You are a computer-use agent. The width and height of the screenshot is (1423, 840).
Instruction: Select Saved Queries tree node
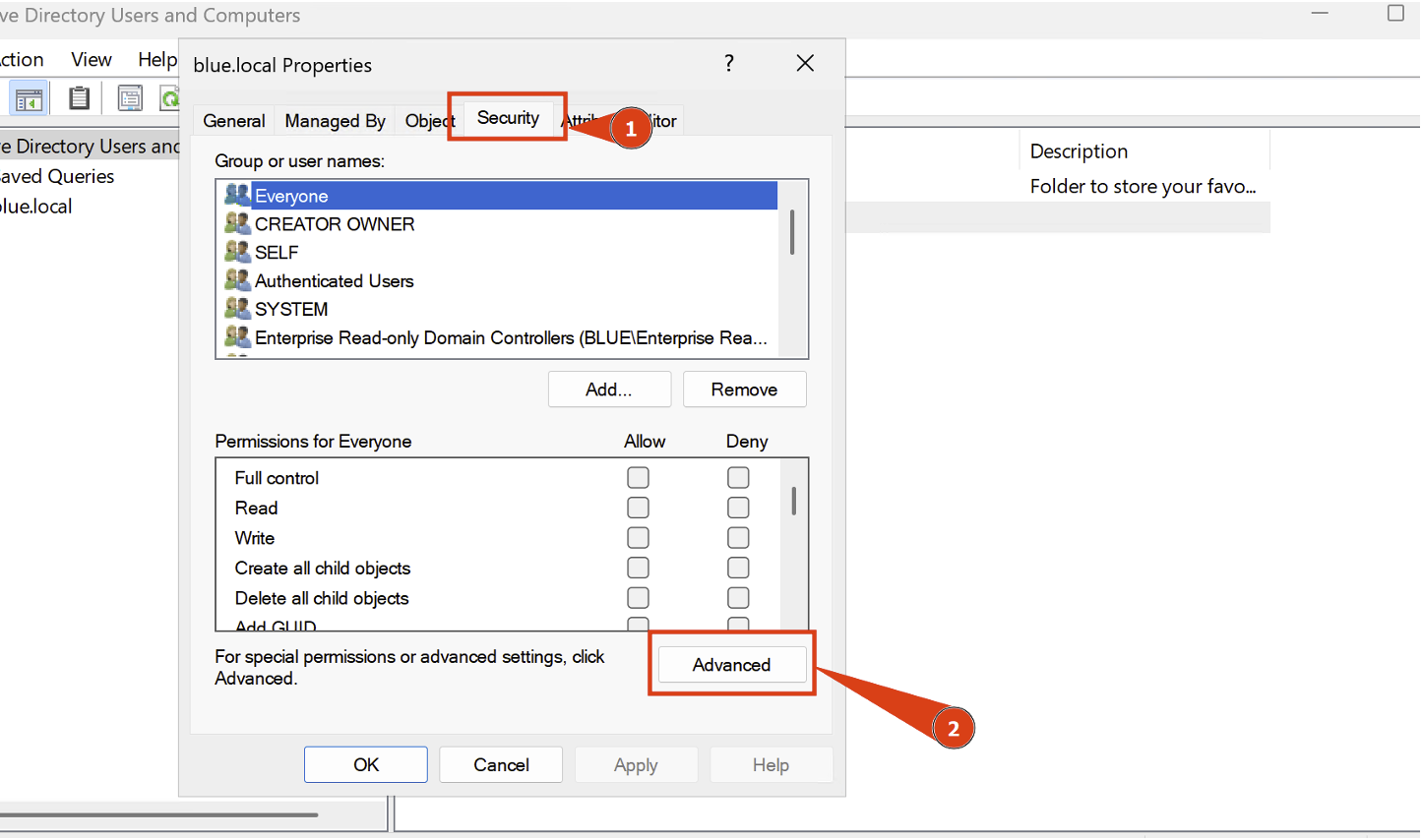coord(57,177)
